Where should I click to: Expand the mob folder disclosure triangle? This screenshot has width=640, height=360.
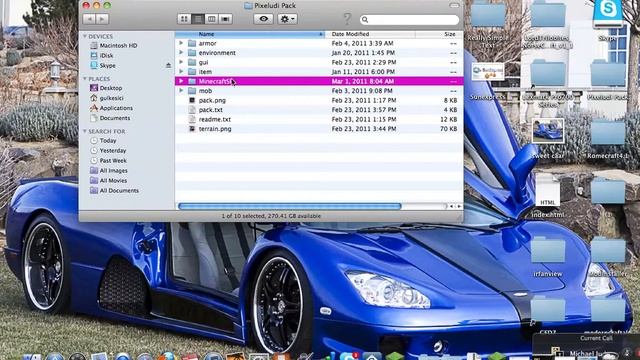pos(181,91)
